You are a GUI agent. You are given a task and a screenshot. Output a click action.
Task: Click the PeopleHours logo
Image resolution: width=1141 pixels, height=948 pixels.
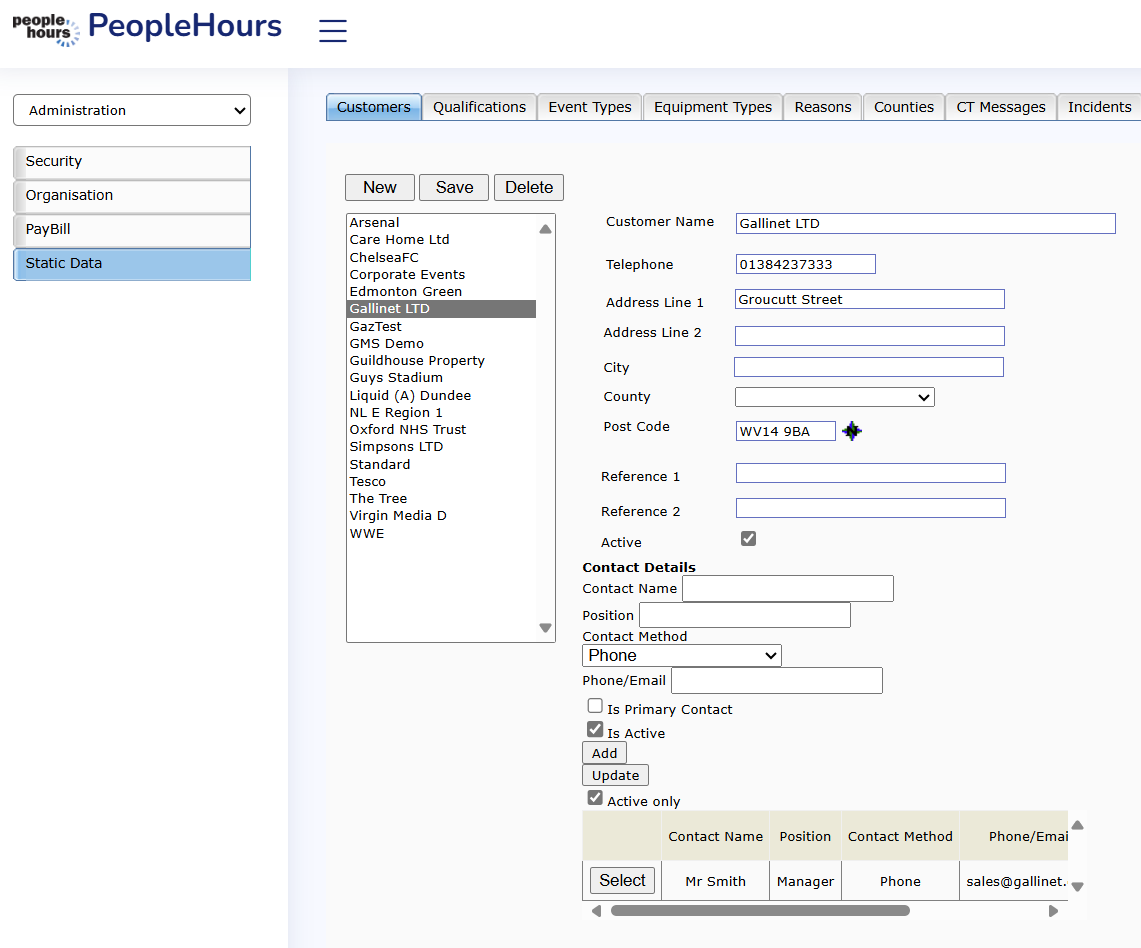click(147, 28)
